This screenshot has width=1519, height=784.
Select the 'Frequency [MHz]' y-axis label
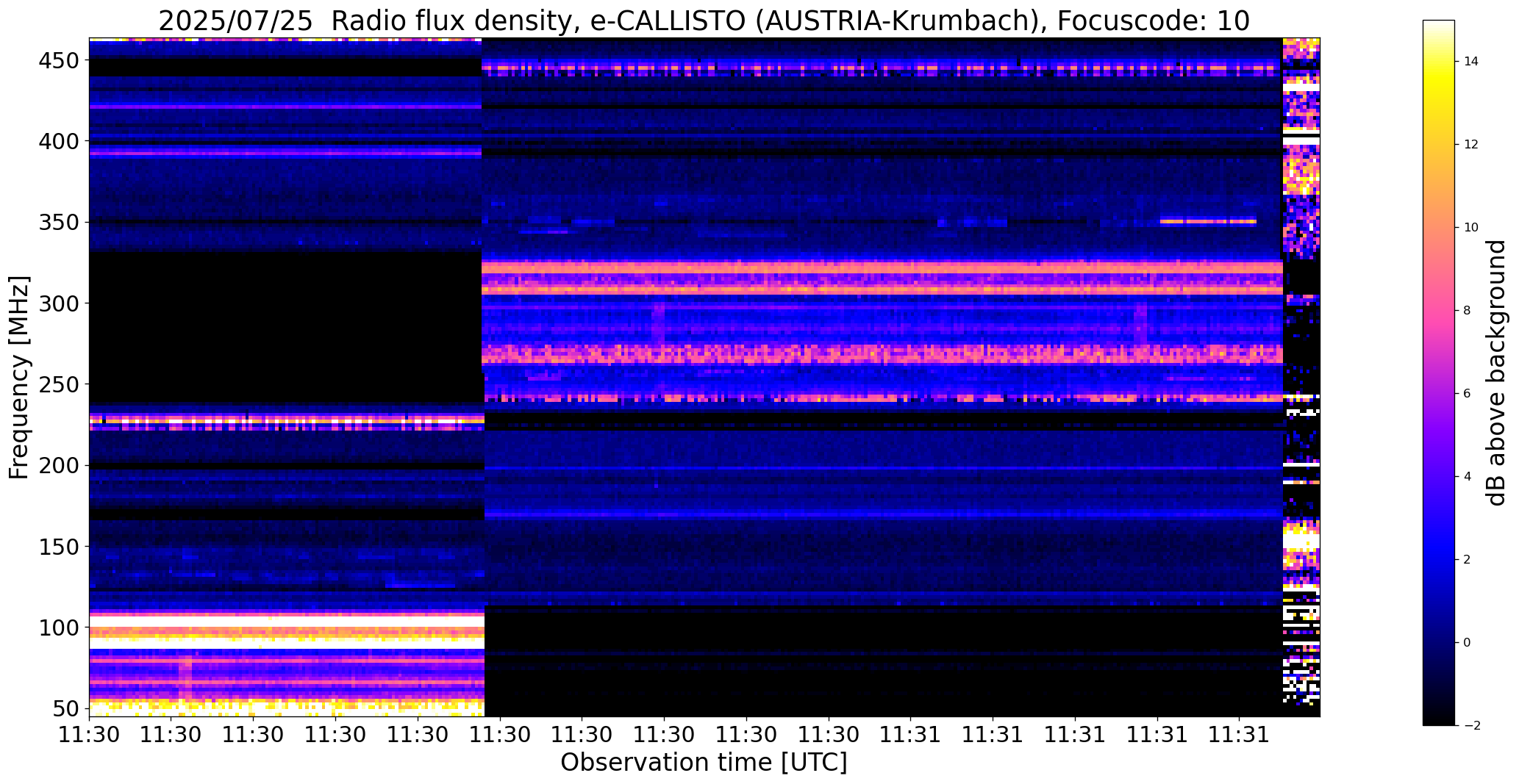(19, 377)
